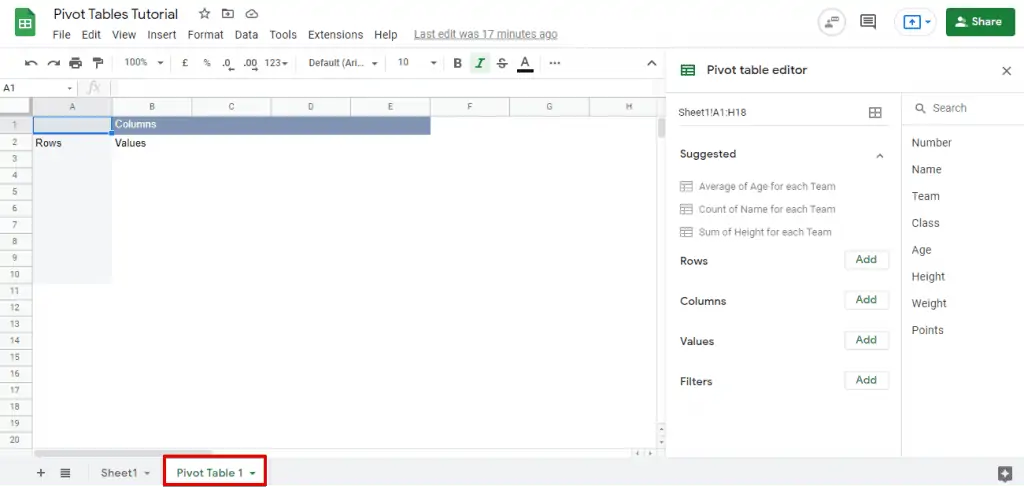Open the zoom level dropdown
The height and width of the screenshot is (490, 1024).
coord(144,63)
